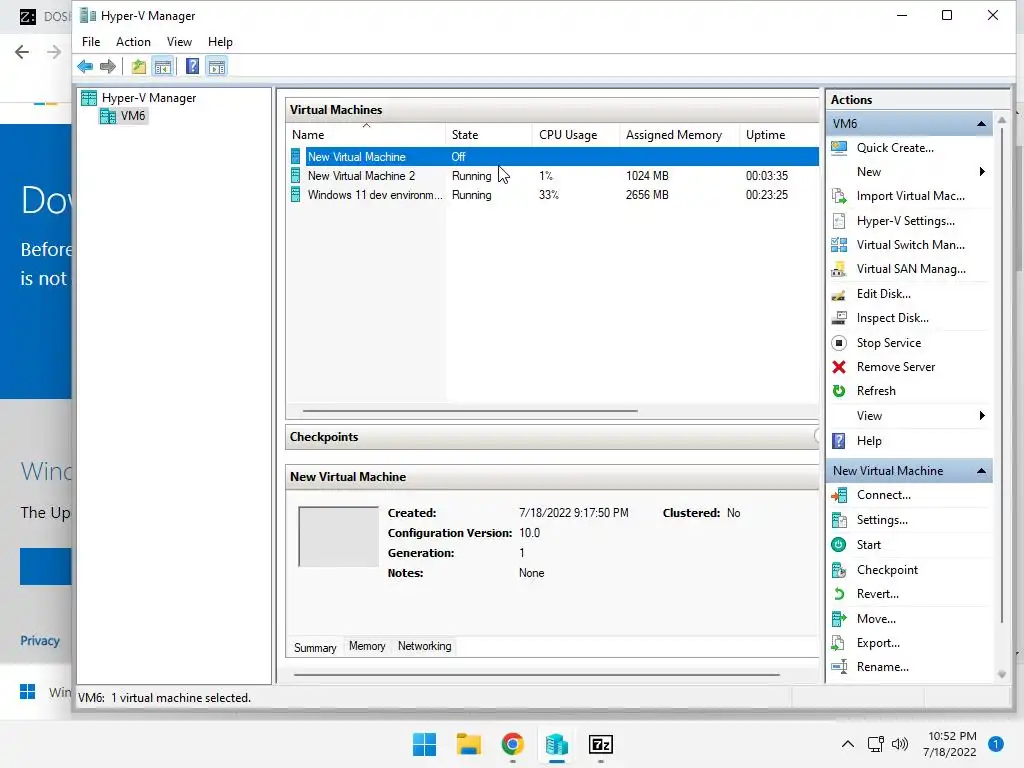Expand the View submenu arrow in Actions
The width and height of the screenshot is (1024, 768).
click(982, 416)
